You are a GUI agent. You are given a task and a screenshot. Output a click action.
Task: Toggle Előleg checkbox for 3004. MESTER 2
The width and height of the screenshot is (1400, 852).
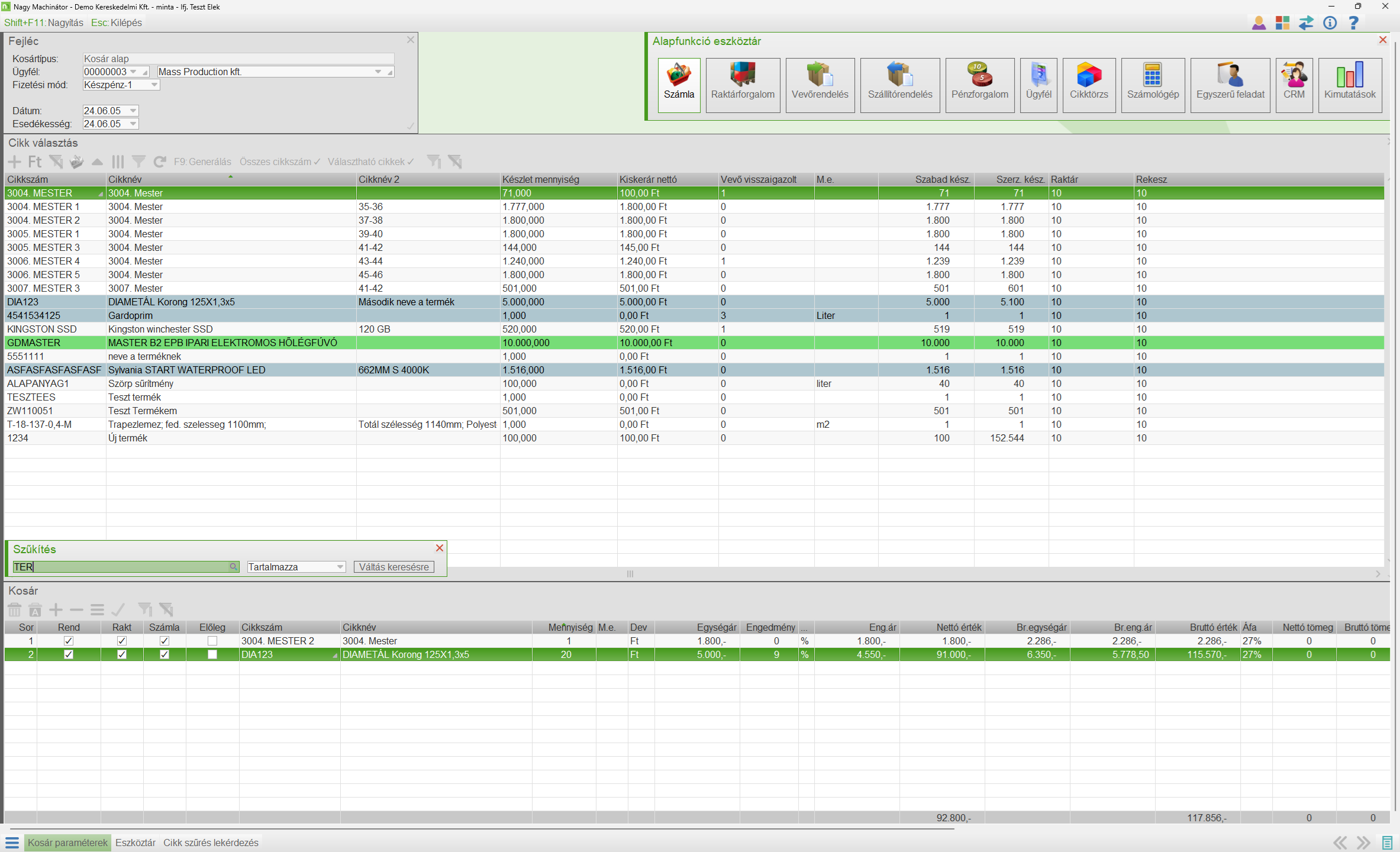pyautogui.click(x=212, y=641)
